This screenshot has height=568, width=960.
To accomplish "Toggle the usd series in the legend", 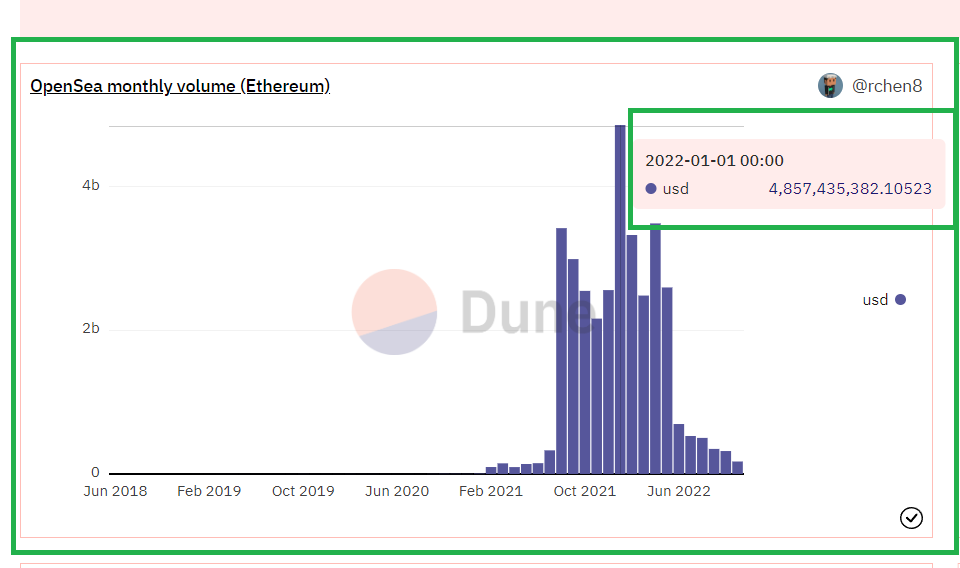I will click(x=883, y=300).
